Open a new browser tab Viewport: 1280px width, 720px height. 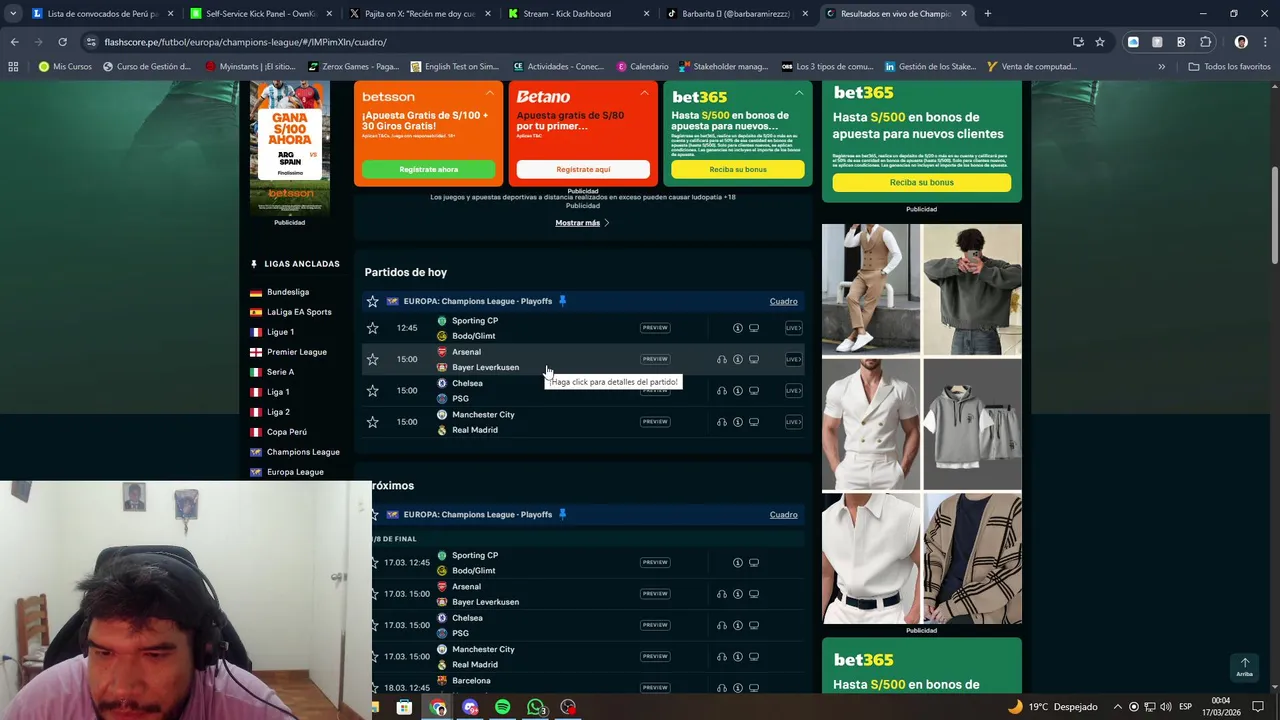pos(987,14)
